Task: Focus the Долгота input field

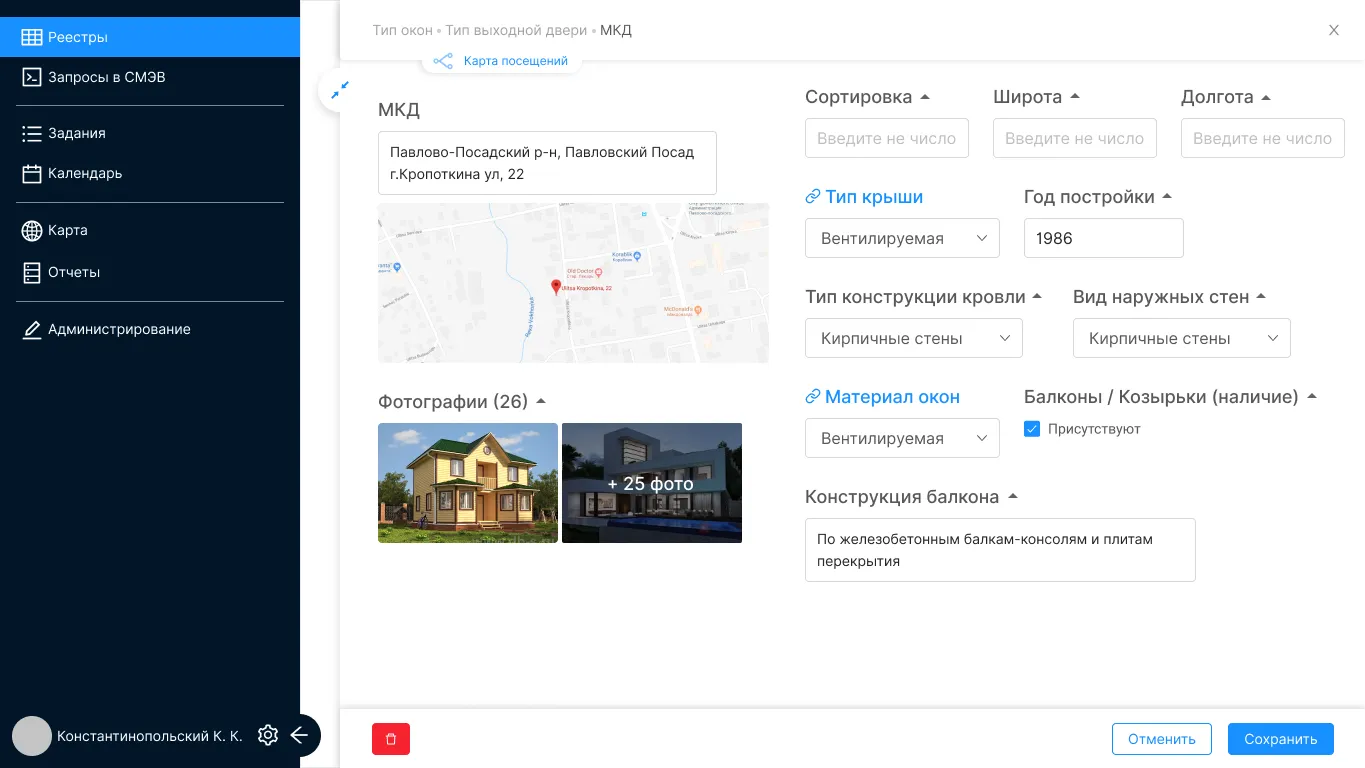Action: 1263,138
